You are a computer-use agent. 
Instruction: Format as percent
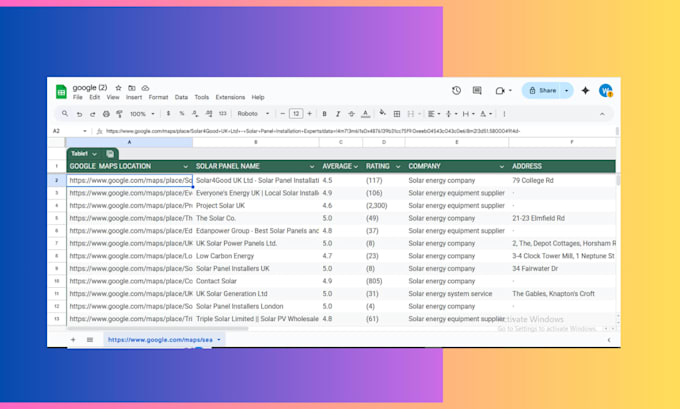(x=182, y=114)
